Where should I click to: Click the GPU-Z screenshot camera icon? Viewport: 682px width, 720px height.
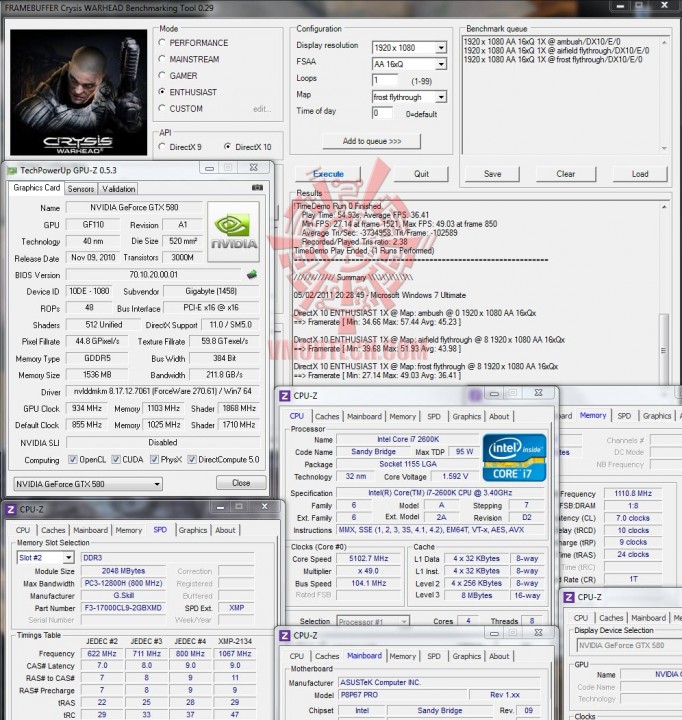point(257,187)
